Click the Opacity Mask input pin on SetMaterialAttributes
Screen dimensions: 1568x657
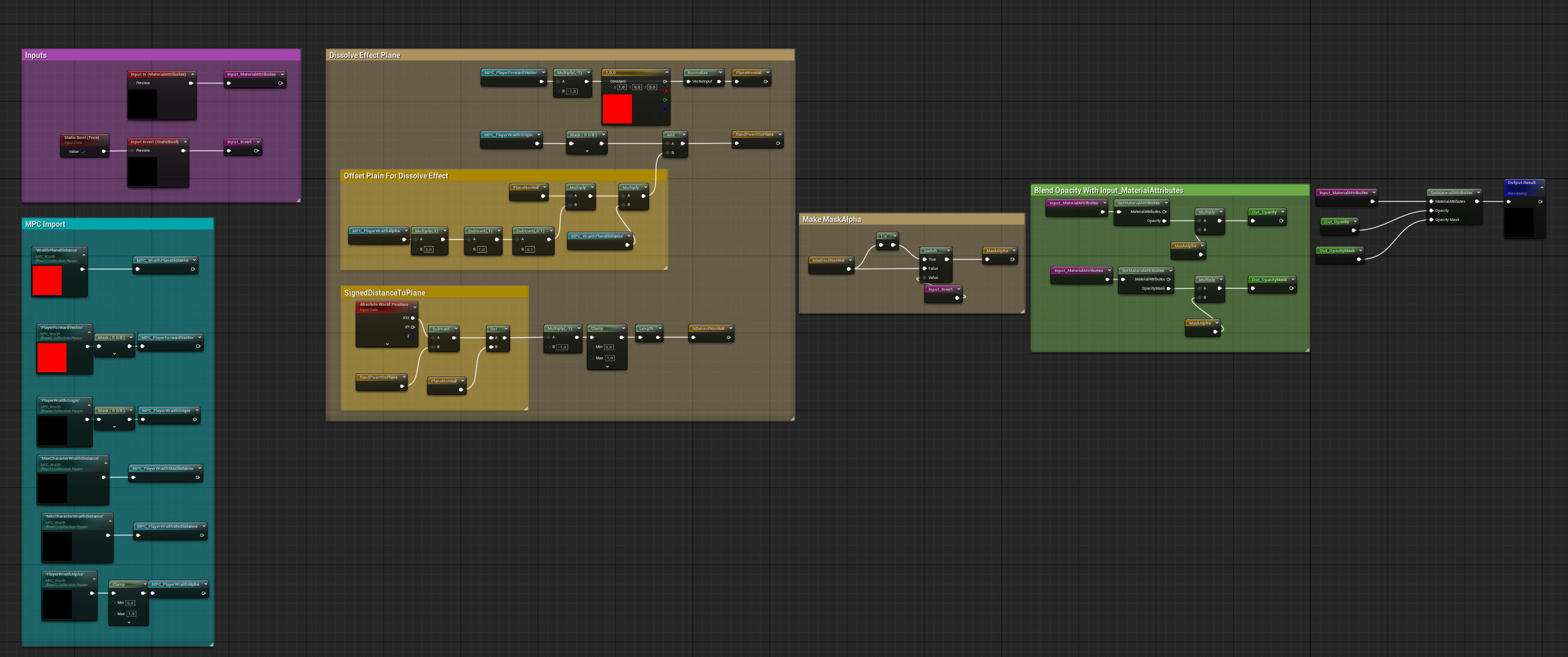[x=1431, y=219]
